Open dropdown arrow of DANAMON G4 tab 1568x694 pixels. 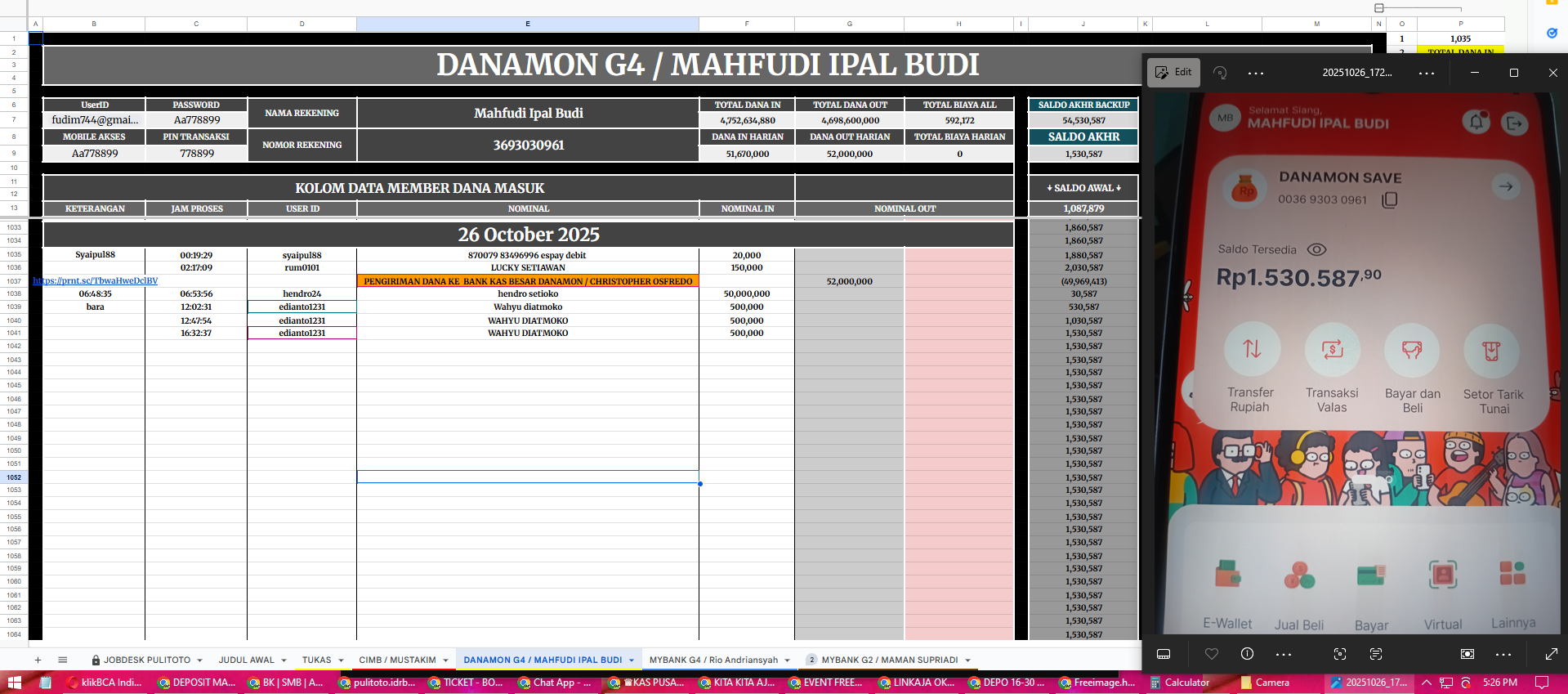pos(632,660)
